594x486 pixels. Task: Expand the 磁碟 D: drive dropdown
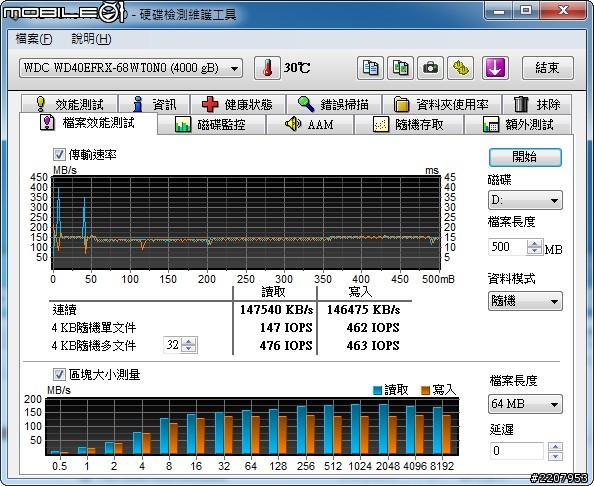click(525, 200)
